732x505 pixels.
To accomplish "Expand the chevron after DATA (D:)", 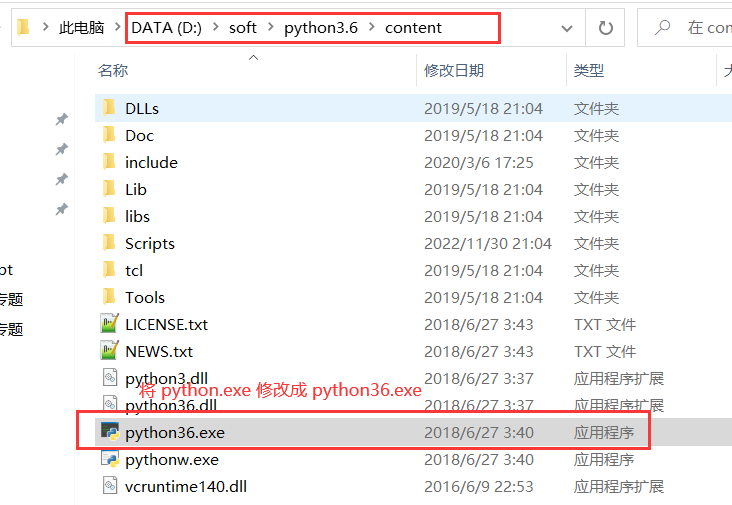I will pos(216,27).
